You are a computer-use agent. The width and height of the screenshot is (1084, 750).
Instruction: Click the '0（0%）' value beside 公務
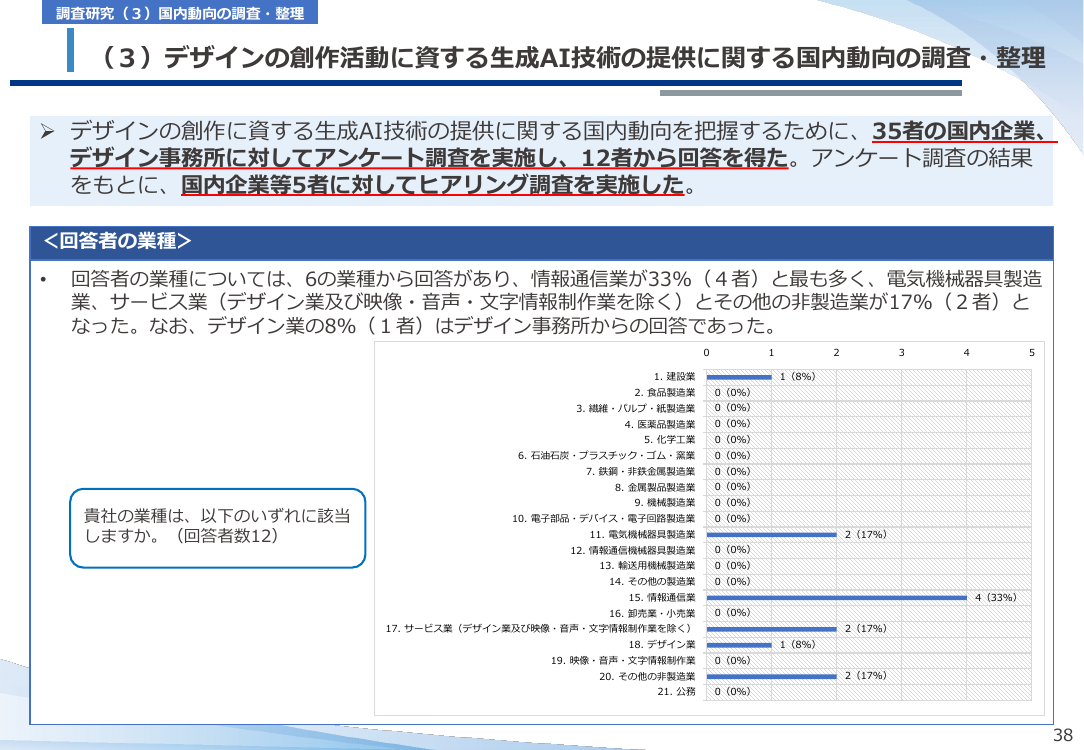pos(732,691)
